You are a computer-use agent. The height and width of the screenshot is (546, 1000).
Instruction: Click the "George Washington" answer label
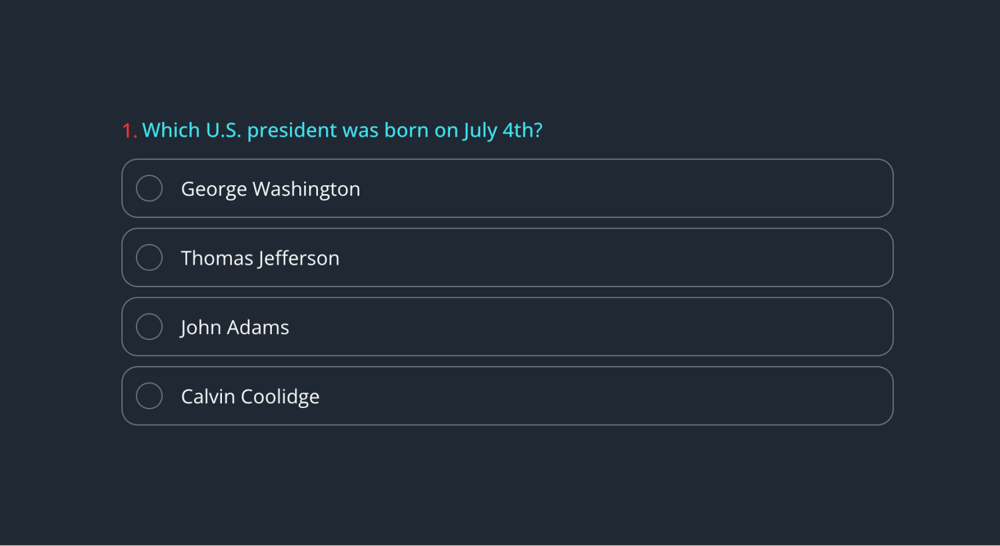click(x=270, y=189)
